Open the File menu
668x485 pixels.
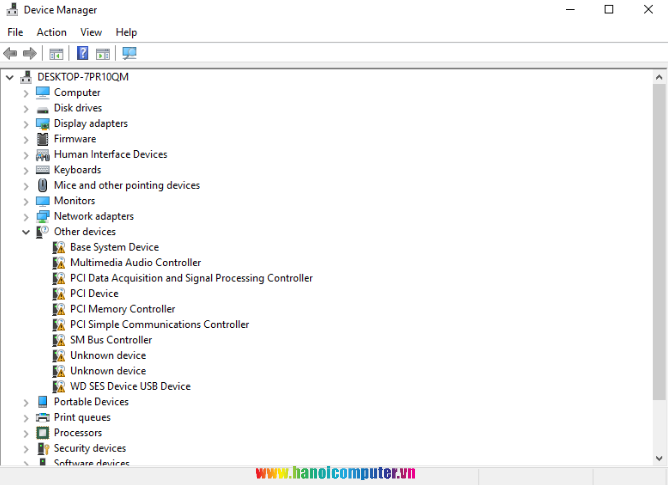pos(15,32)
